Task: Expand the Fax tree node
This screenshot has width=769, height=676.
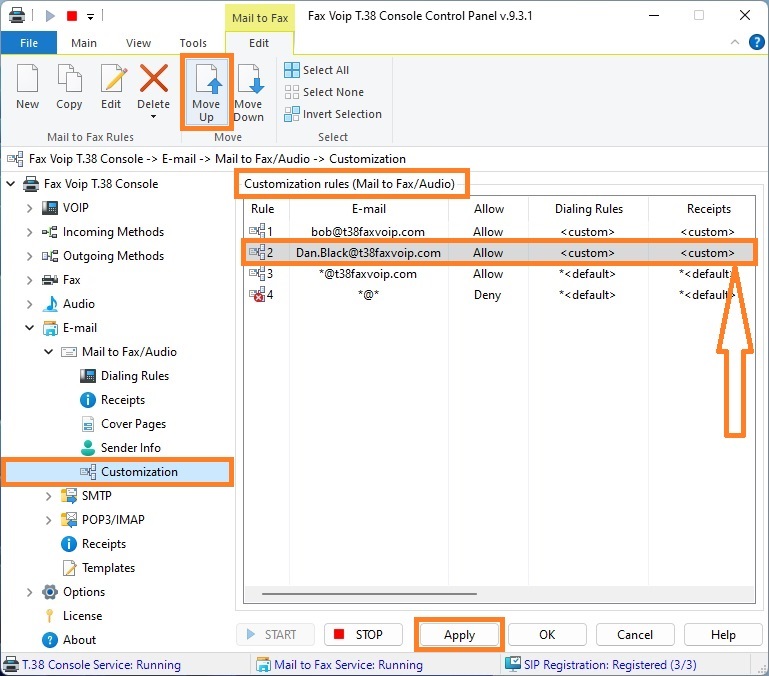Action: [x=29, y=280]
